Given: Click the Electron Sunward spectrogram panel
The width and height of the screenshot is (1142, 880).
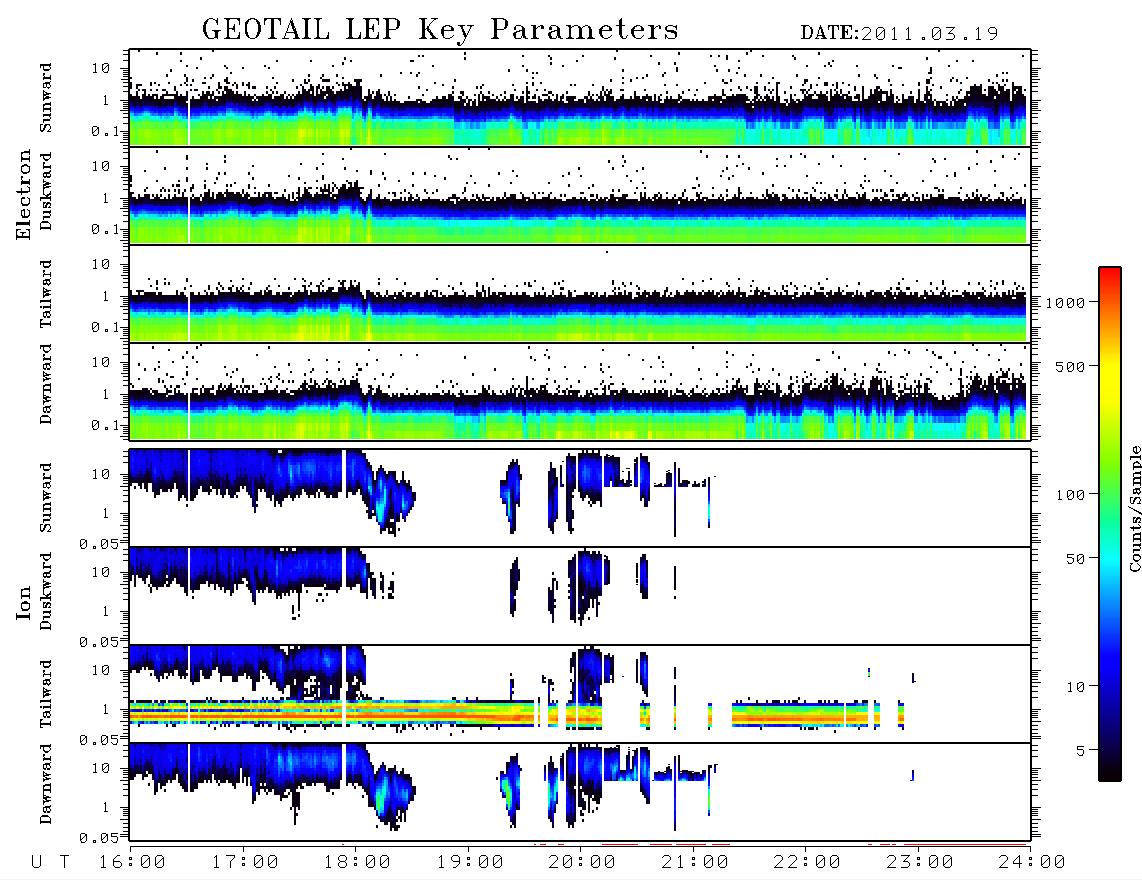Looking at the screenshot, I should click(580, 98).
